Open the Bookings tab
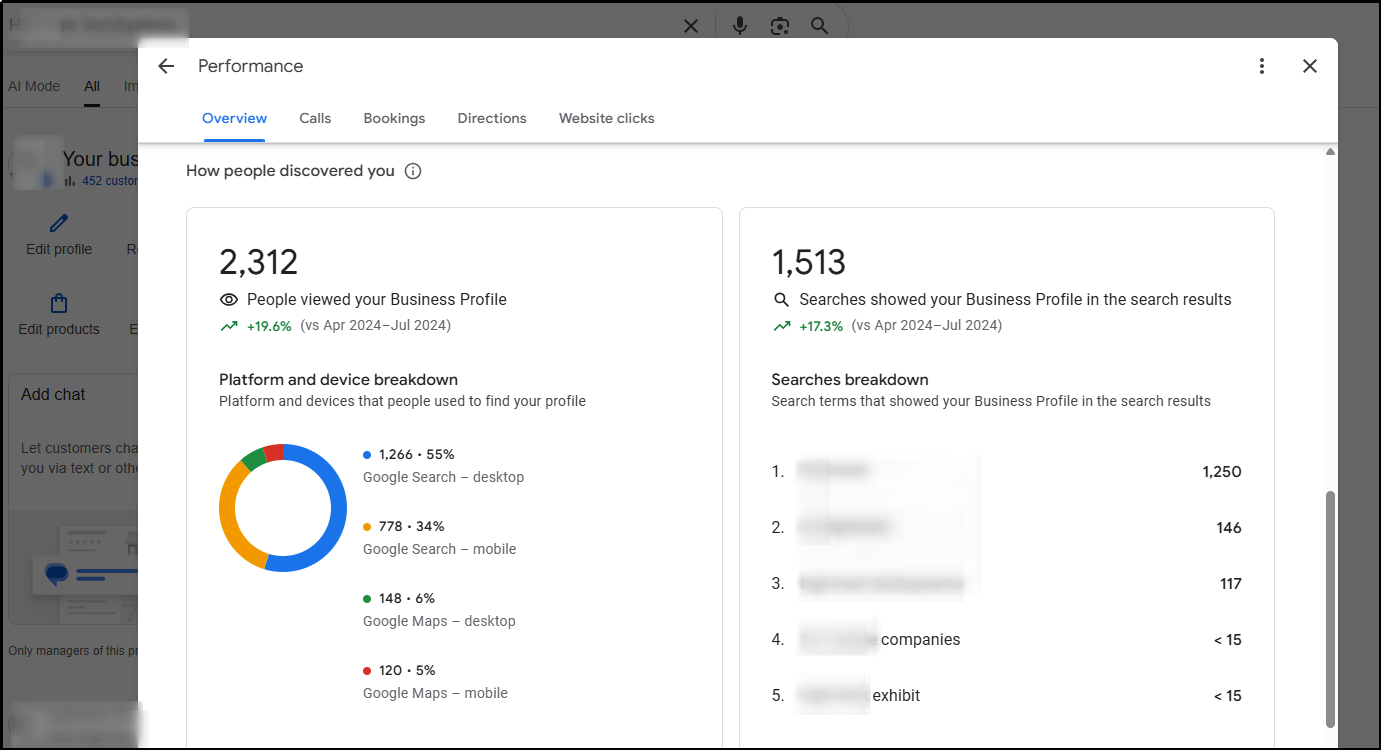This screenshot has height=750, width=1381. (394, 118)
